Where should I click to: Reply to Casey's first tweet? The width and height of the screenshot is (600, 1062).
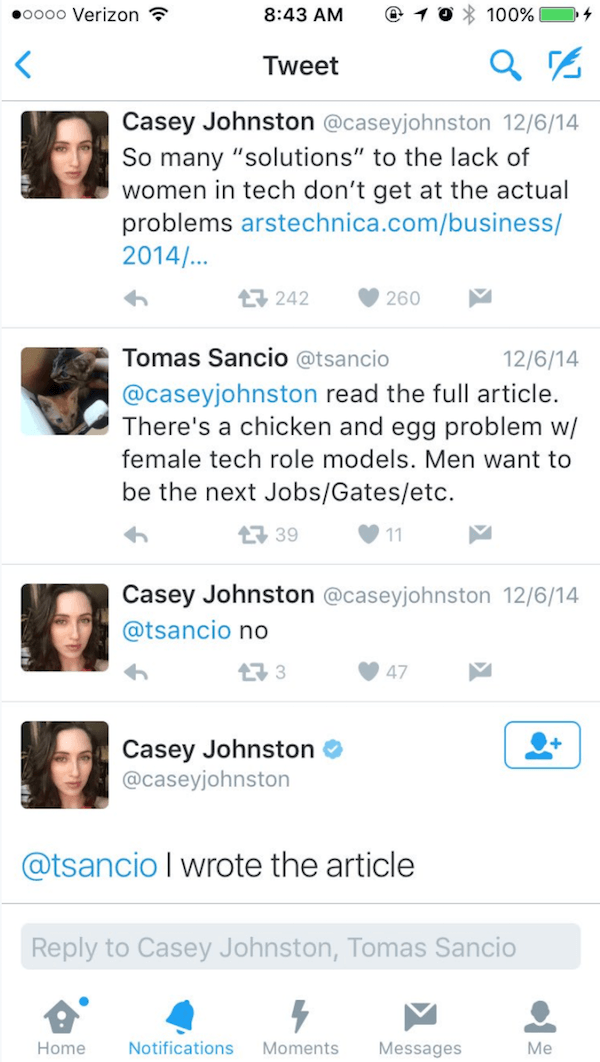tap(136, 298)
